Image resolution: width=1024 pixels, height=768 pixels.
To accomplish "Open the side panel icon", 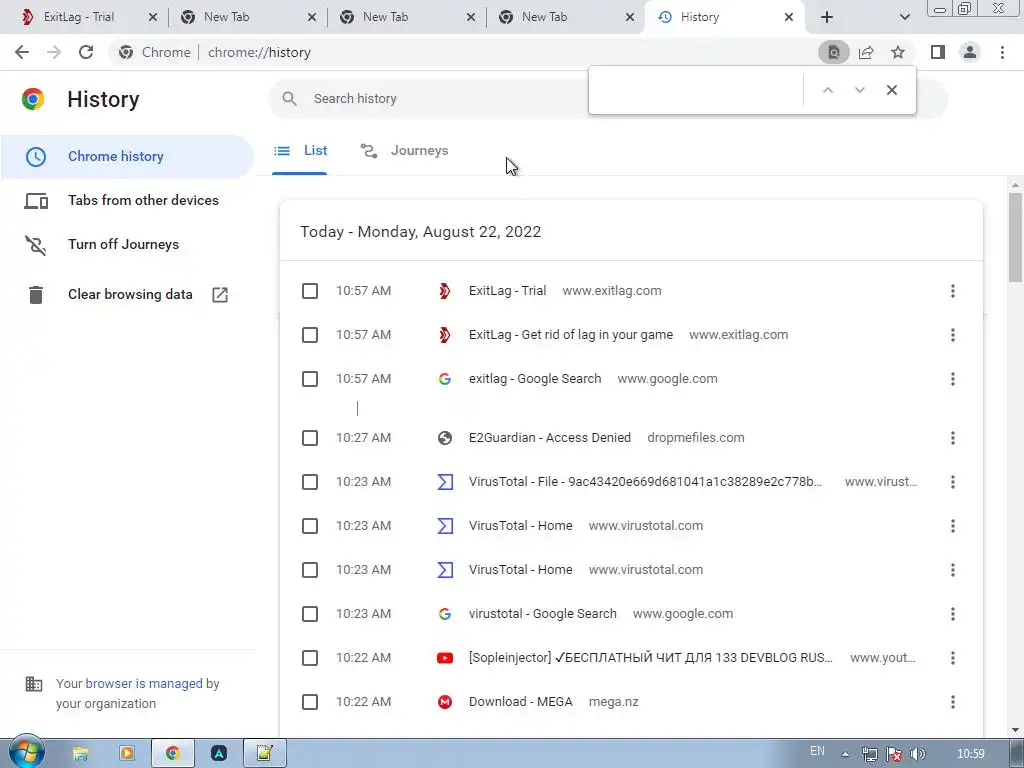I will [938, 52].
